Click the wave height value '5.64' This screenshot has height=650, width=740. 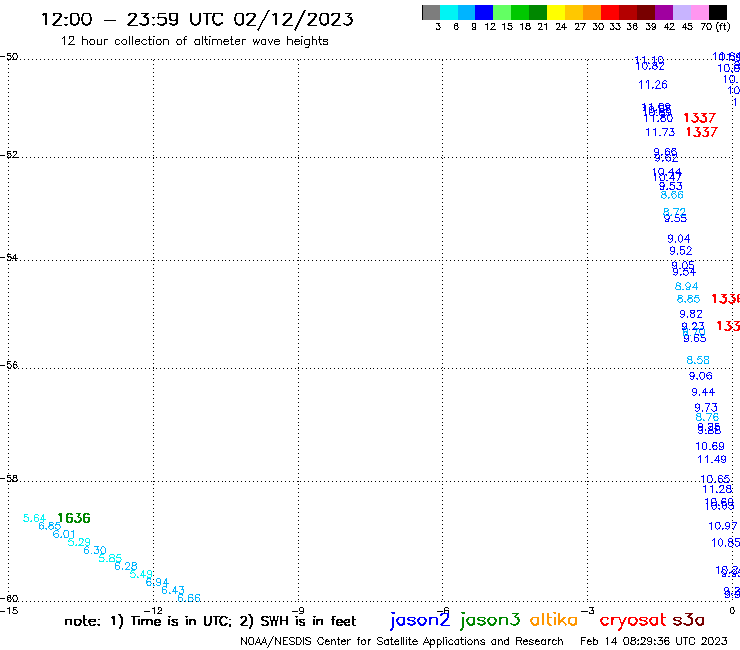pyautogui.click(x=34, y=518)
